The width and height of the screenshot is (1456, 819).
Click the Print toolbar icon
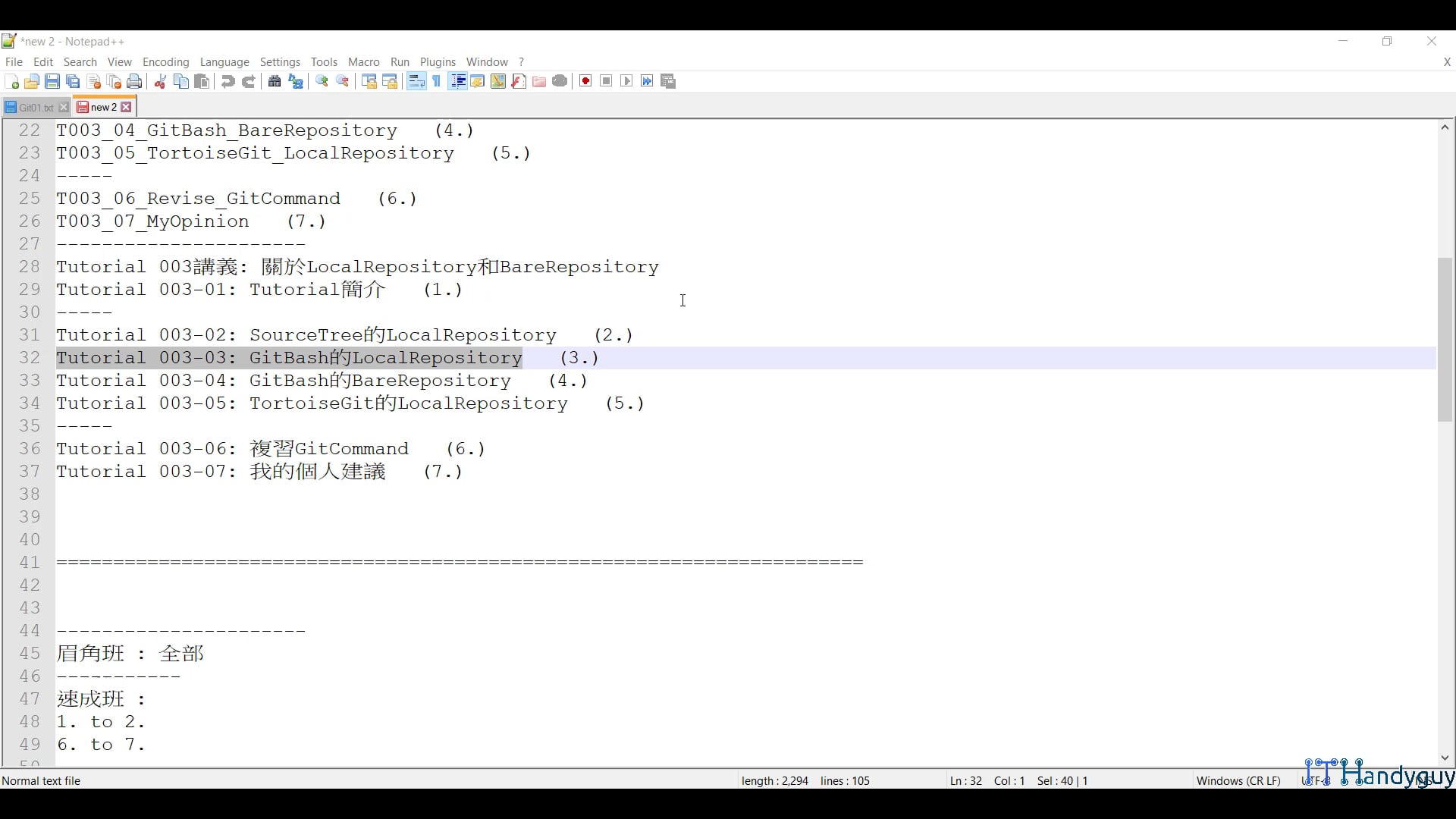coord(134,81)
